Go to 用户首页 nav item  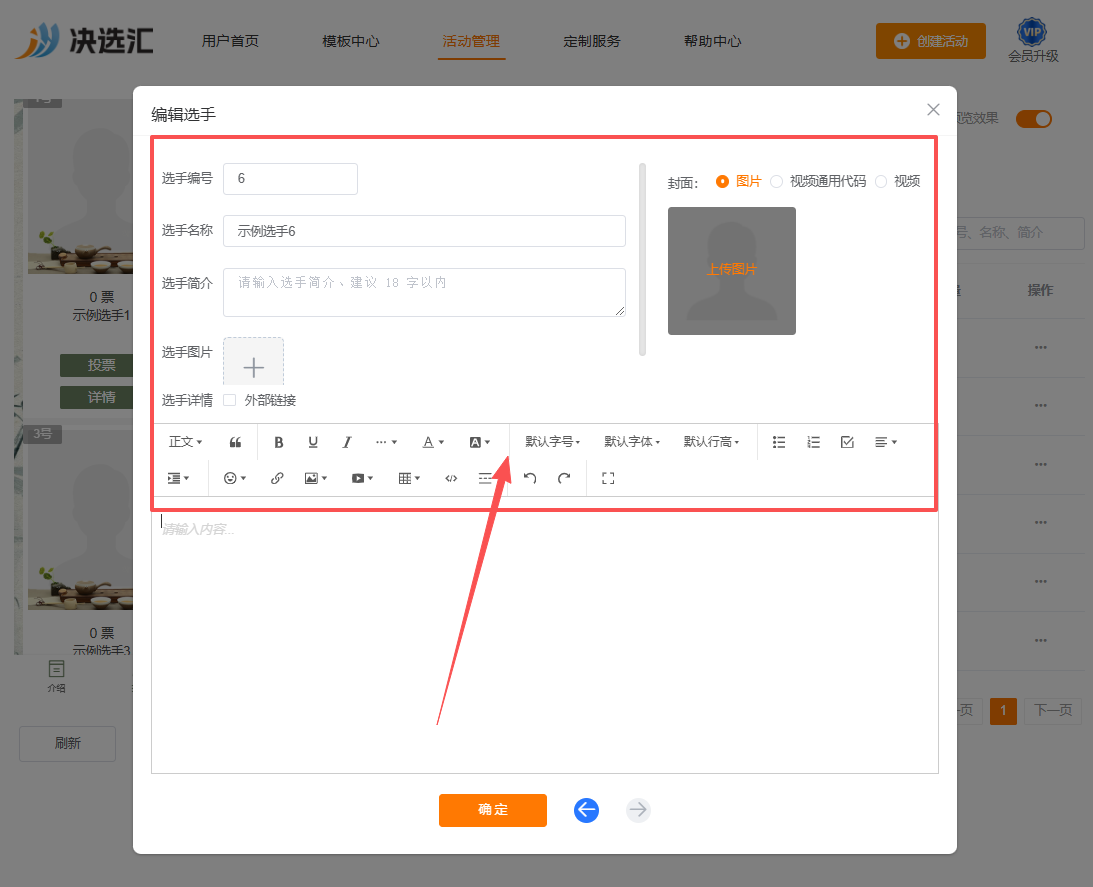pos(230,41)
